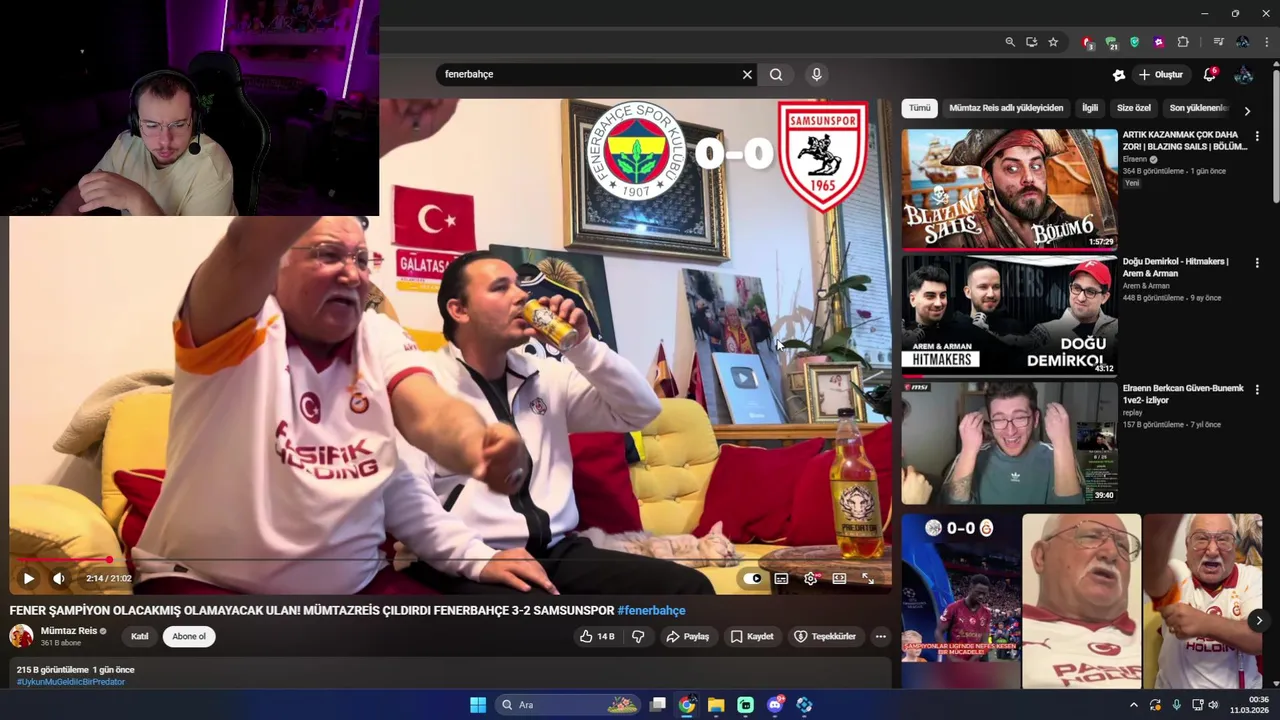Run the YouTube search magnifier
Image resolution: width=1280 pixels, height=720 pixels.
776,74
